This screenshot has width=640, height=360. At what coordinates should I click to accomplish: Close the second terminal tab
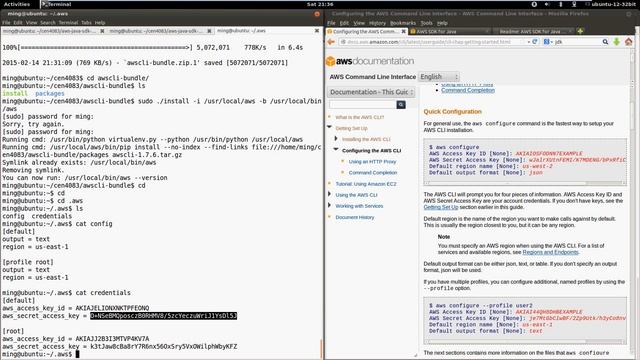(x=209, y=31)
